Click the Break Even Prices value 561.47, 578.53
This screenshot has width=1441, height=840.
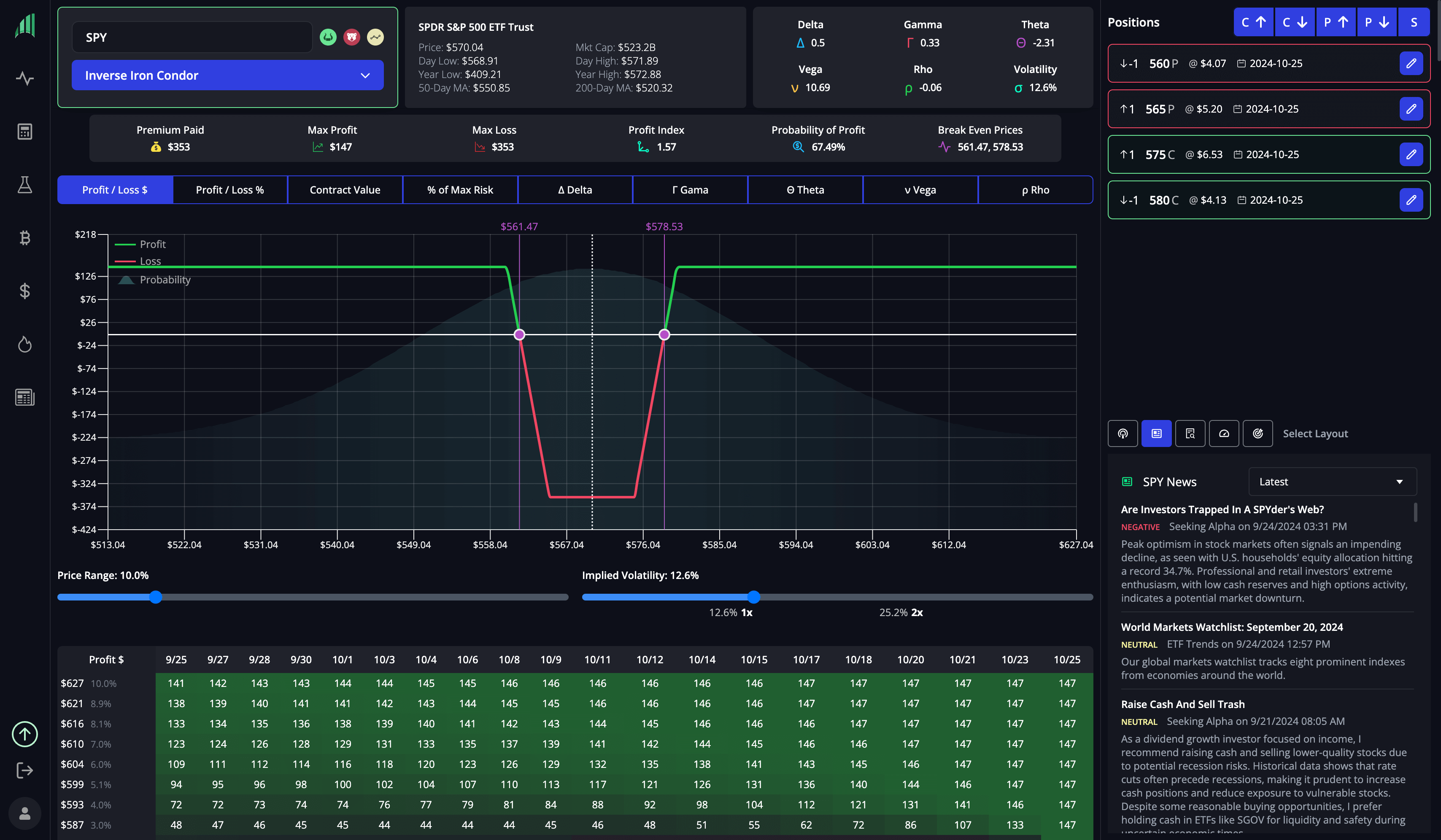990,147
